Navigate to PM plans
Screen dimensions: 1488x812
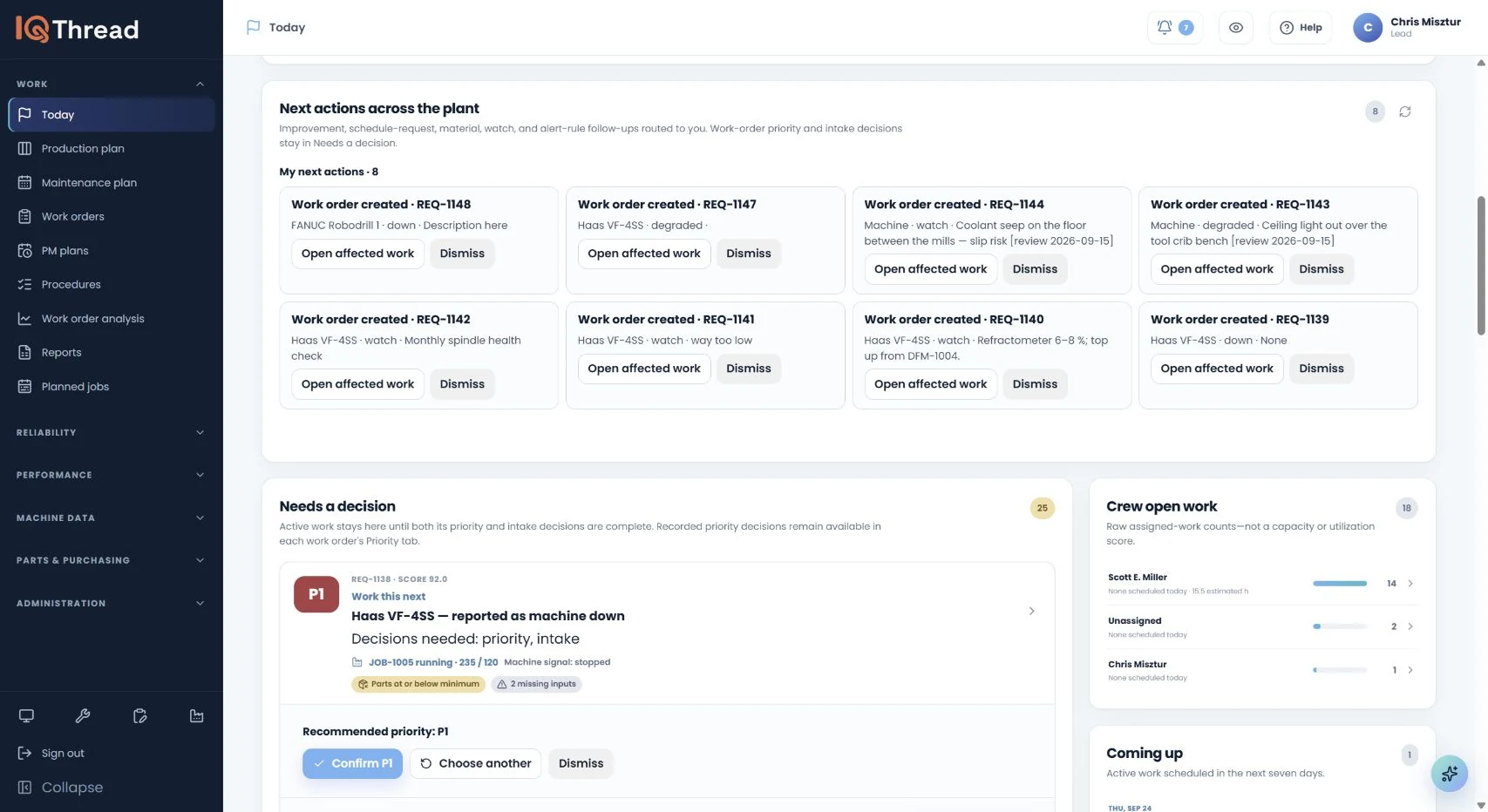112,251
